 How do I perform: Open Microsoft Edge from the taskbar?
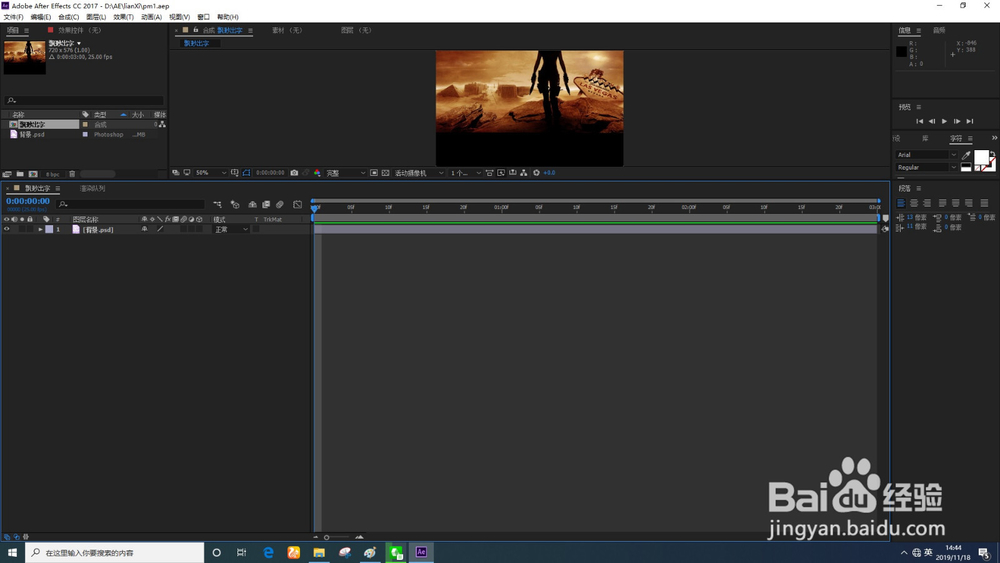[268, 552]
